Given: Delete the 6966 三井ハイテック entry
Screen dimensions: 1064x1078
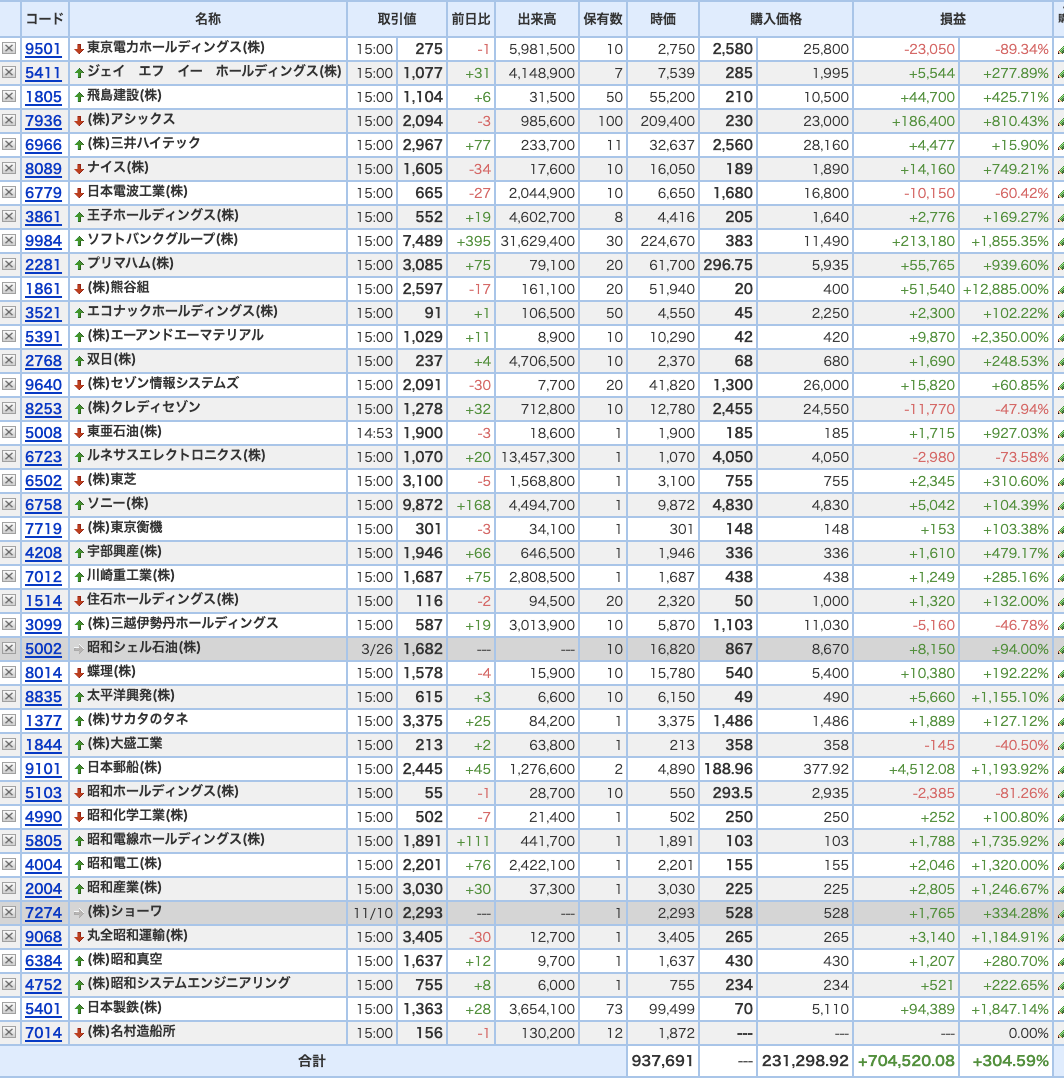Looking at the screenshot, I should [x=8, y=144].
